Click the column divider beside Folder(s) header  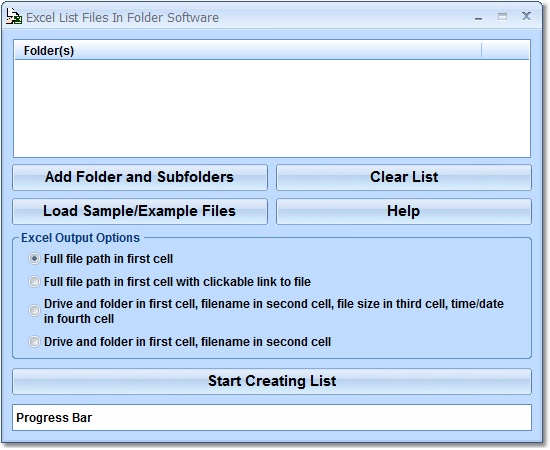click(482, 51)
